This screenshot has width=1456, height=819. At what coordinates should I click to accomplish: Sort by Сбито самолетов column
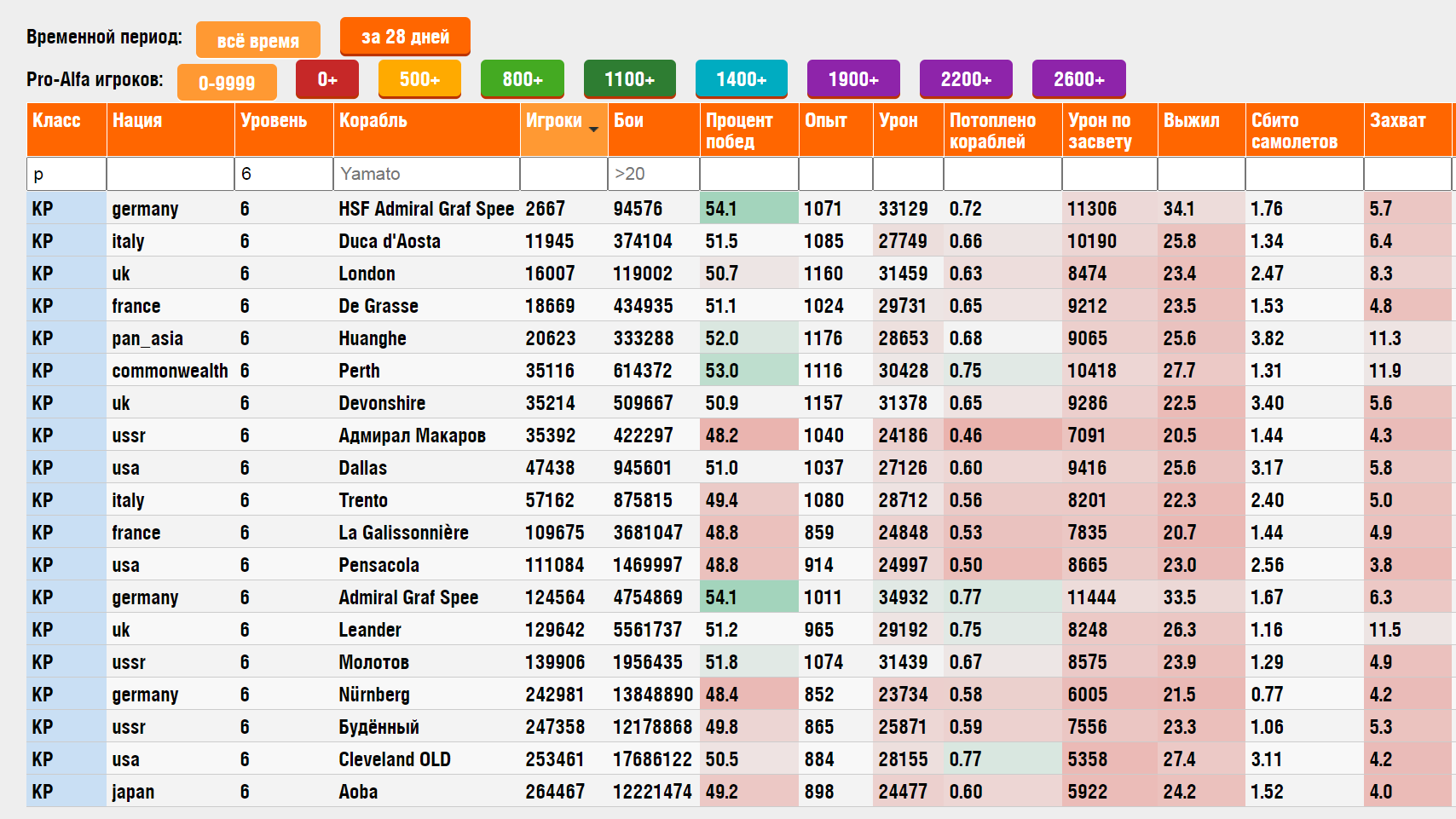point(1293,130)
